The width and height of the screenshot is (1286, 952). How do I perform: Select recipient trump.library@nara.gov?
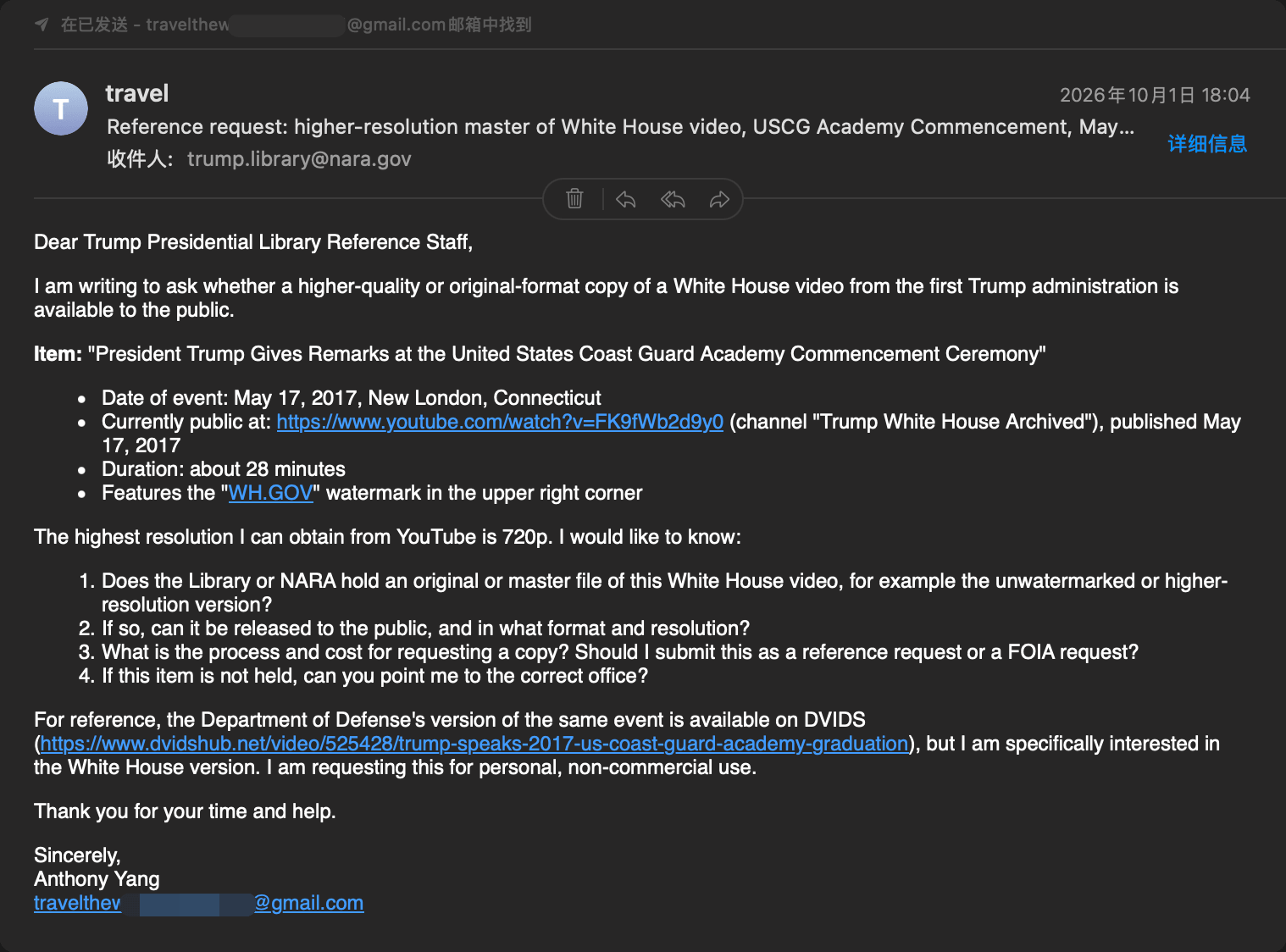click(x=299, y=159)
